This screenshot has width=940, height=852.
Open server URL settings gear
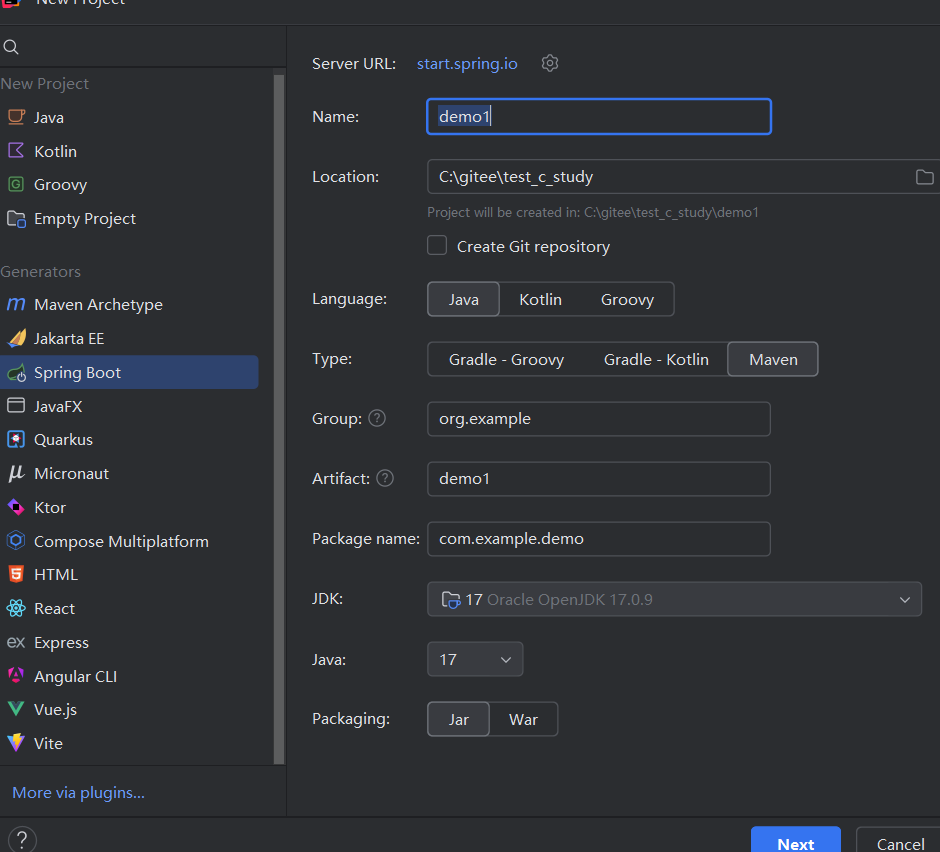click(x=550, y=63)
